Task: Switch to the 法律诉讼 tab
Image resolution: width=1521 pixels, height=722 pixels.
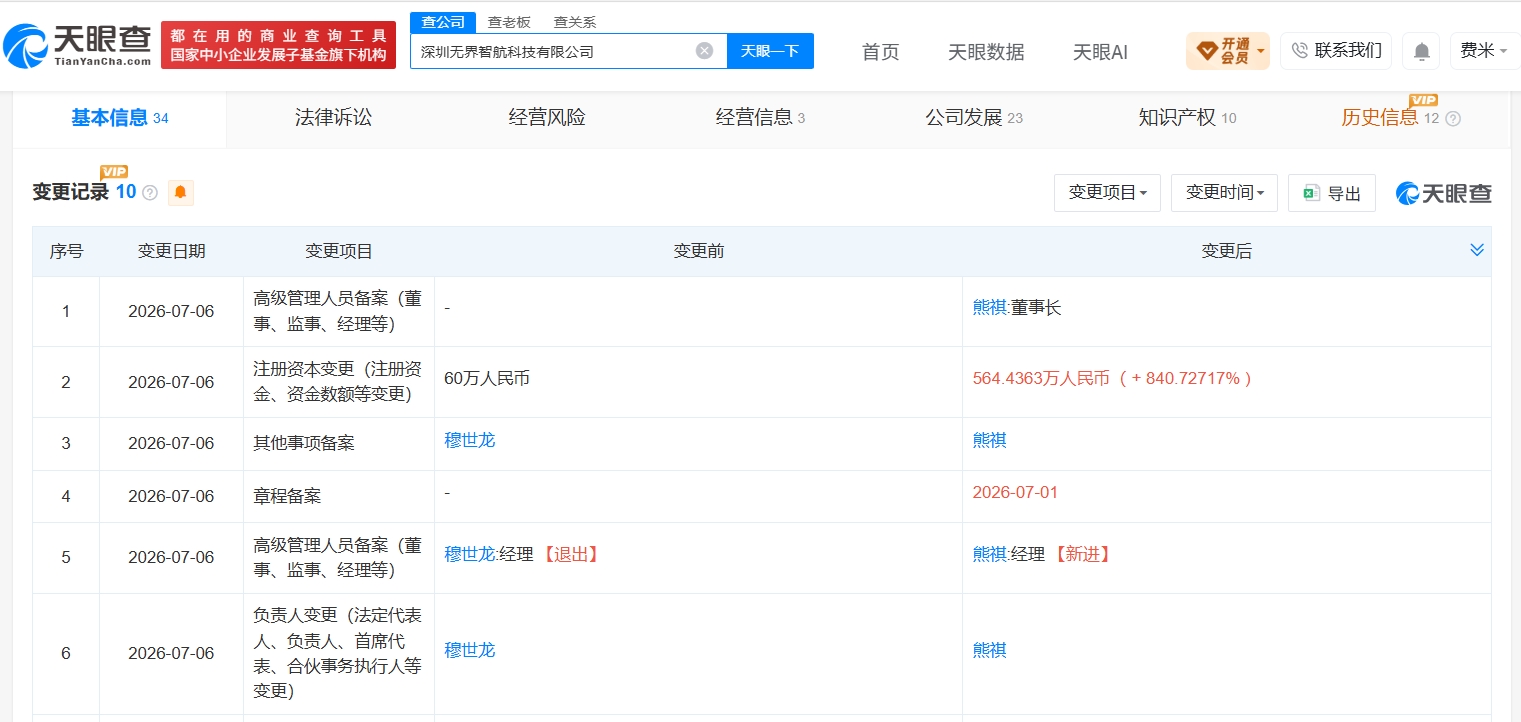Action: coord(333,118)
